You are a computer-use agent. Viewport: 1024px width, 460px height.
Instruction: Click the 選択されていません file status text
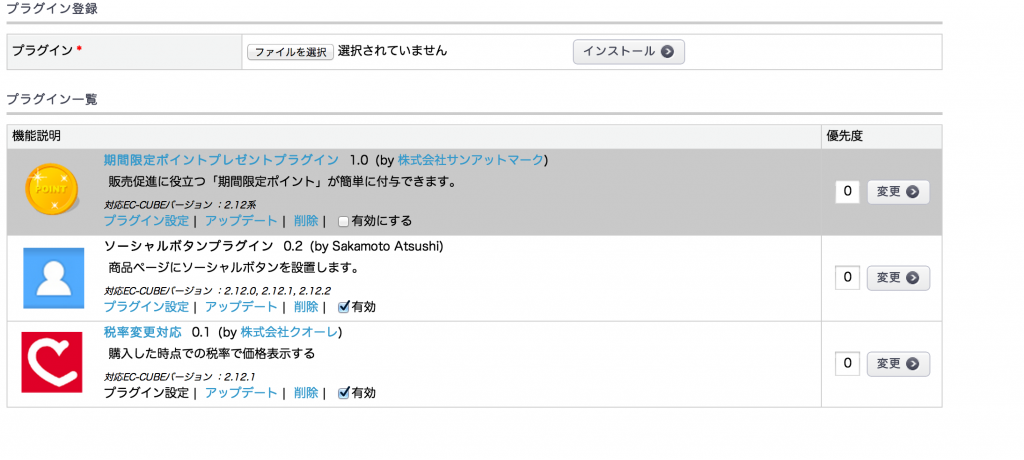(392, 50)
